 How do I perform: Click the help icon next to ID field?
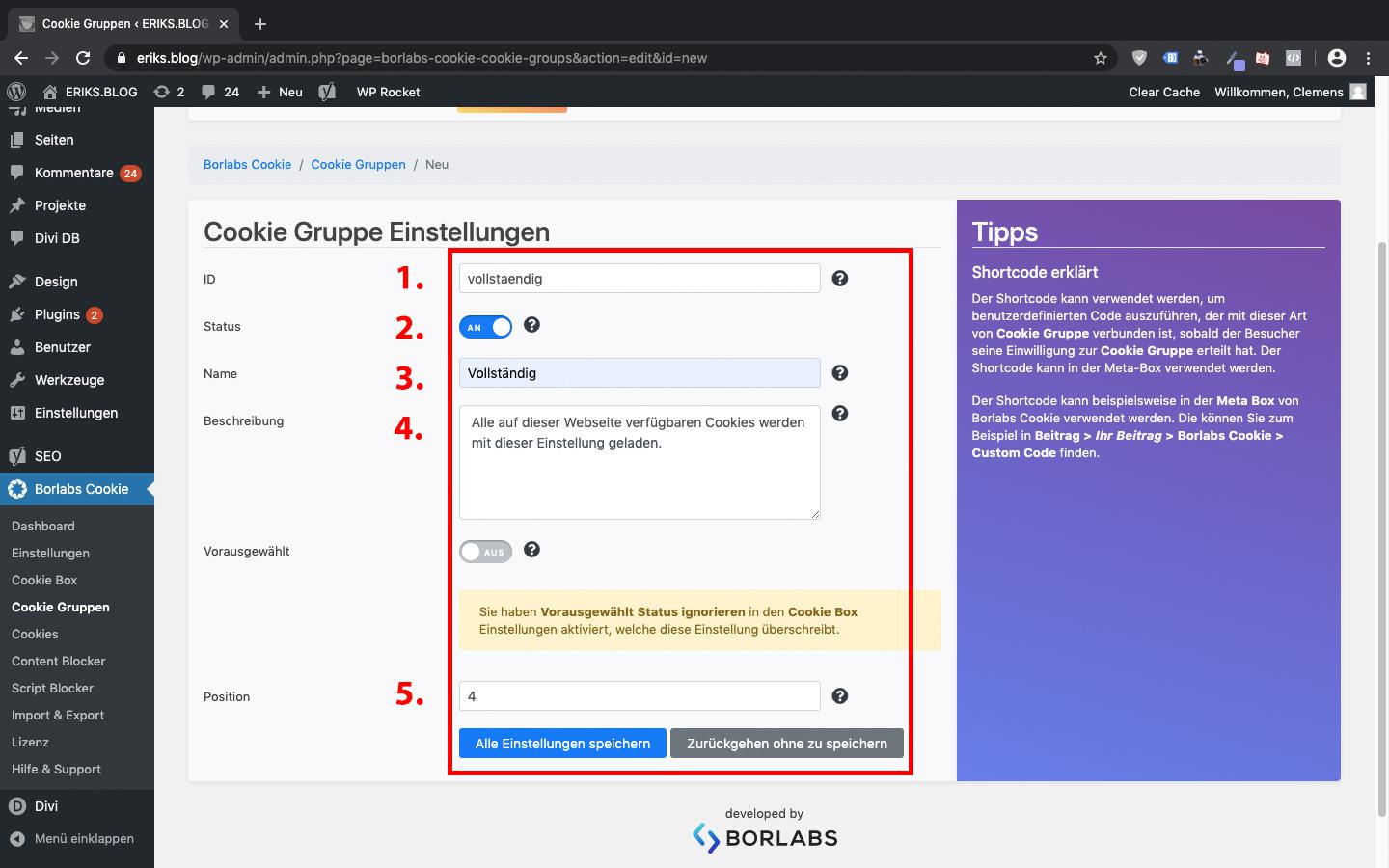(x=840, y=279)
